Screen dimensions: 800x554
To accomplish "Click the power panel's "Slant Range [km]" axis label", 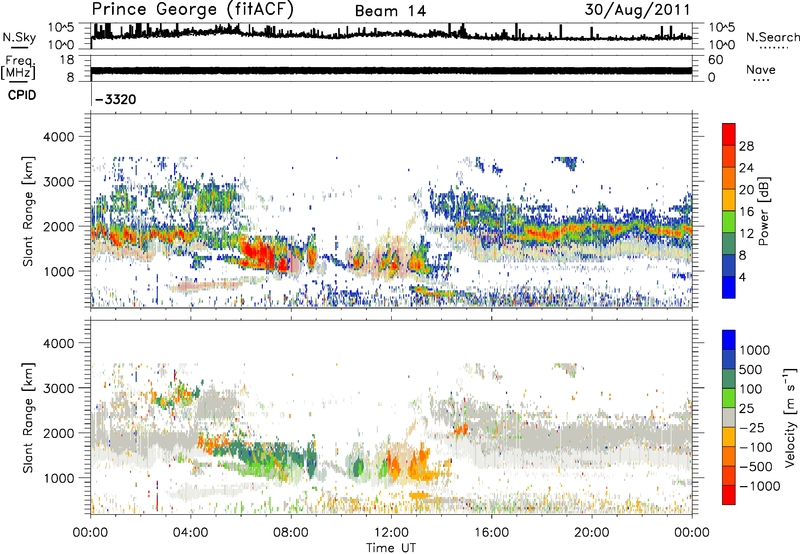I will tap(28, 211).
